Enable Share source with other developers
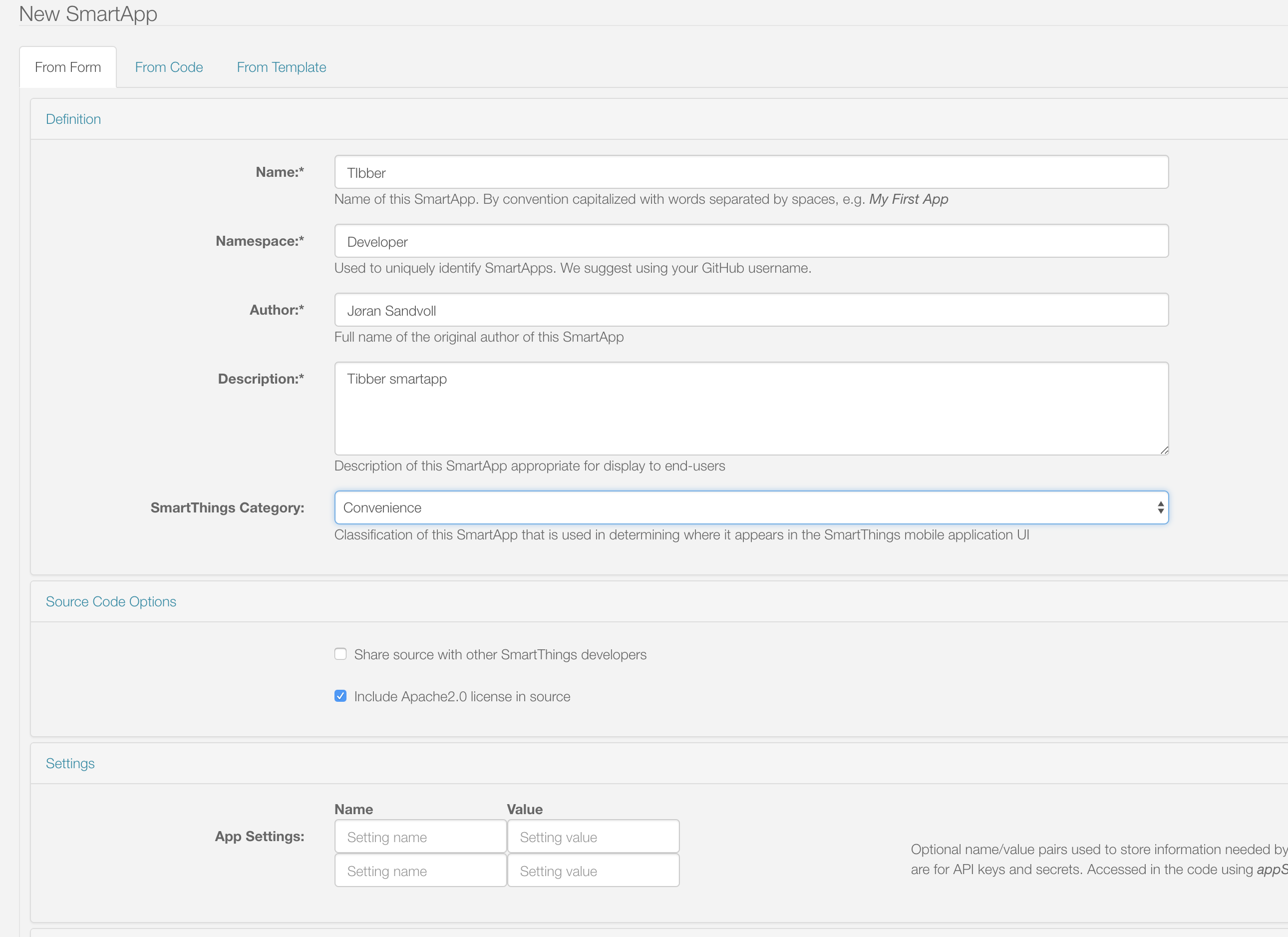 pyautogui.click(x=340, y=654)
